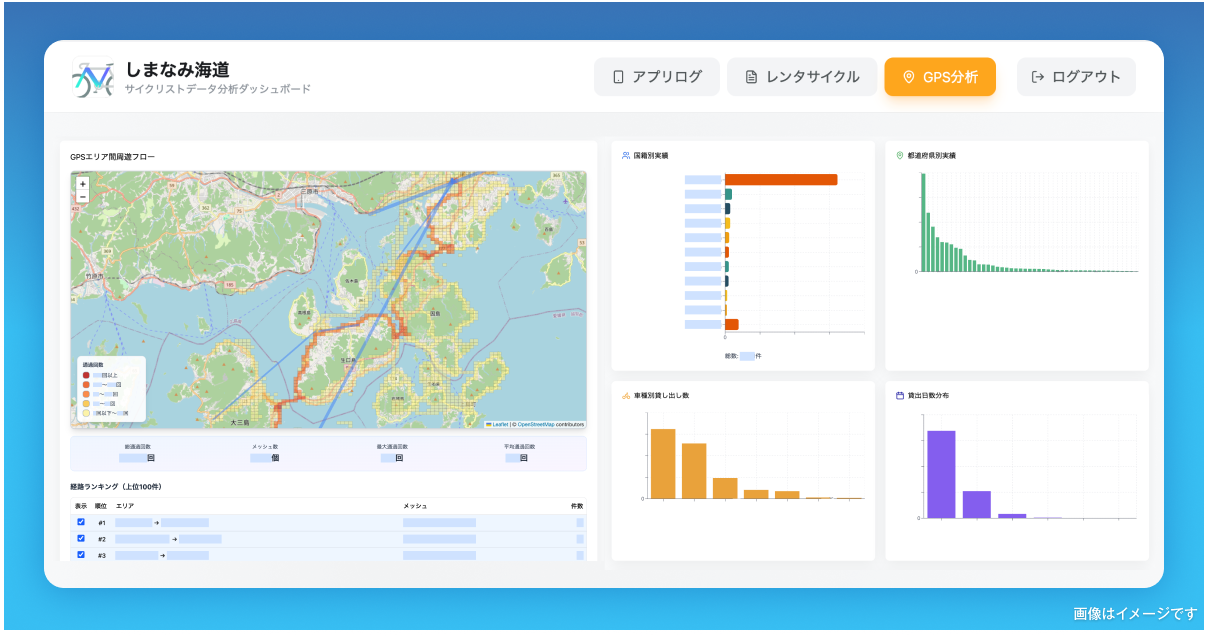Click the dark red legend swatch in 通過回数
The width and height of the screenshot is (1208, 636).
tap(86, 375)
